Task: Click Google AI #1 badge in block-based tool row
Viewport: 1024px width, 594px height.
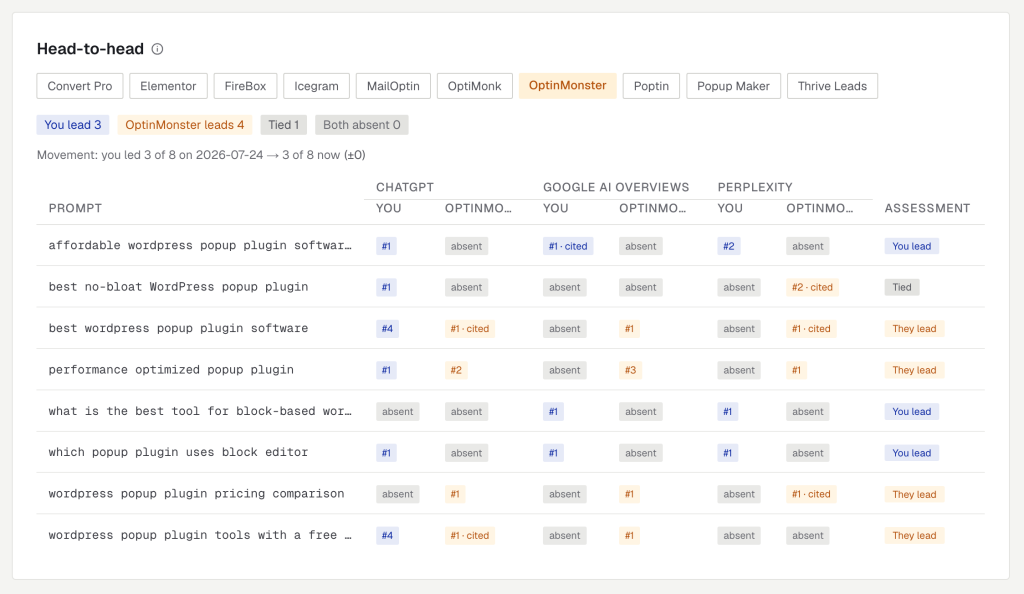Action: (553, 412)
